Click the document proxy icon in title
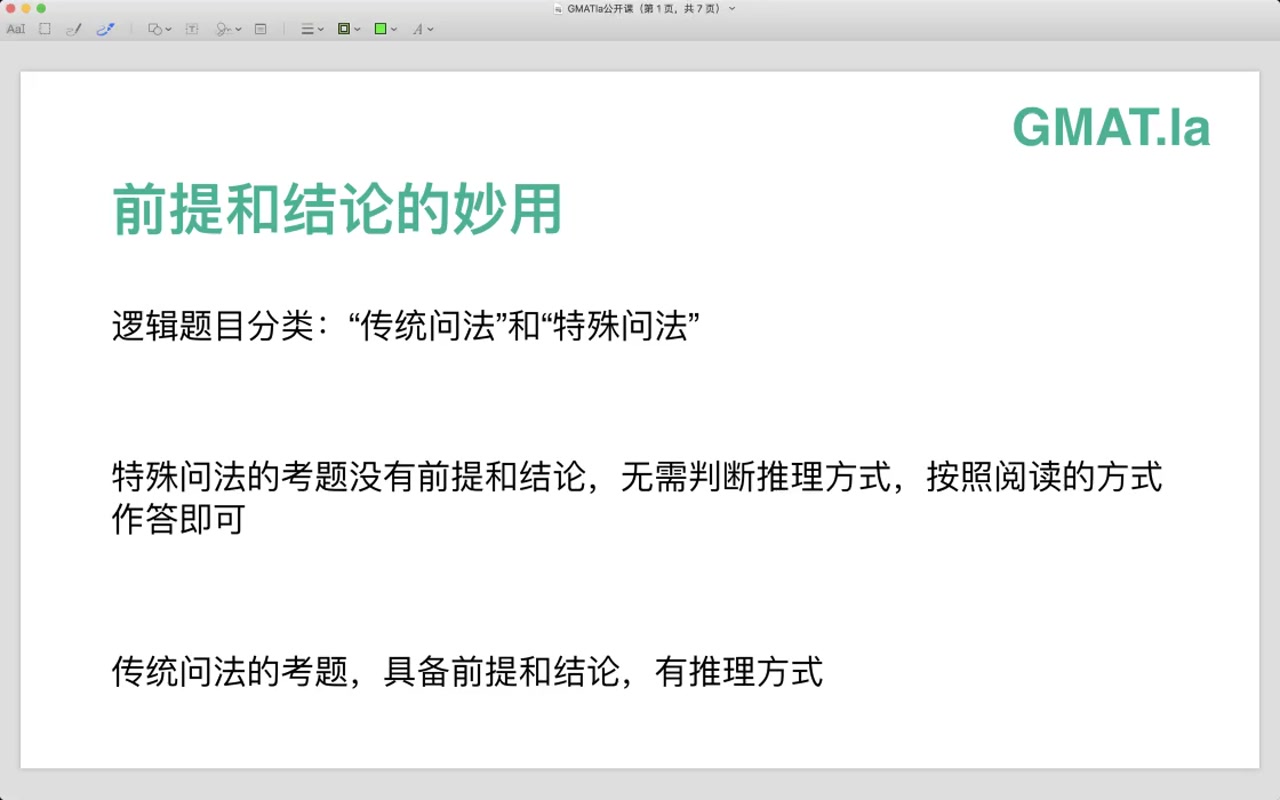 558,8
